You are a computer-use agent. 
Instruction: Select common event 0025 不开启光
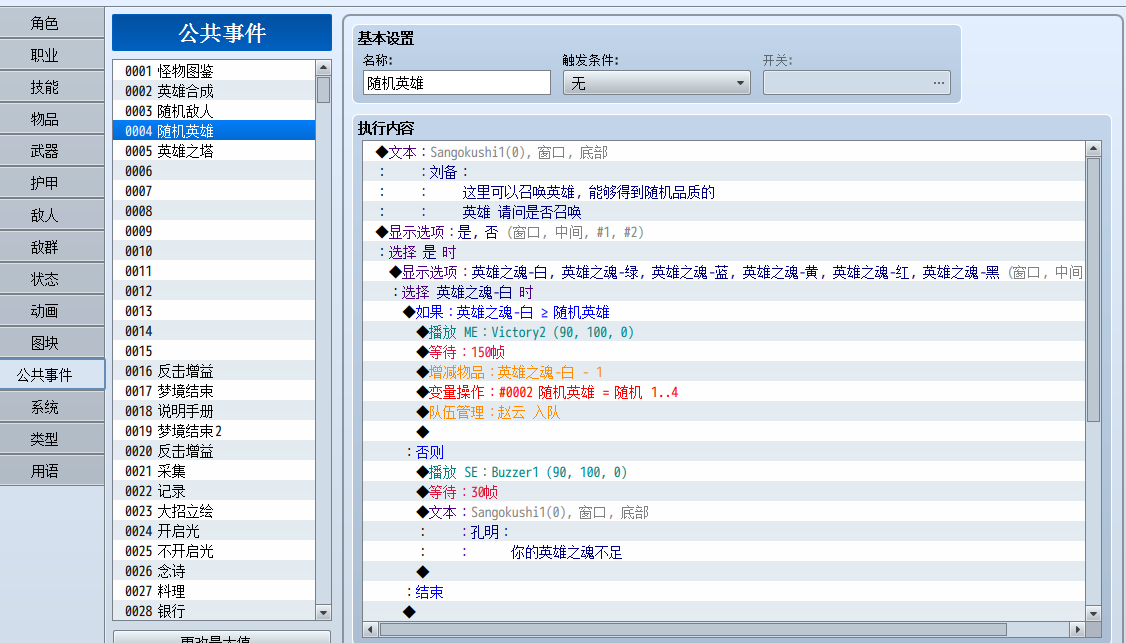214,551
